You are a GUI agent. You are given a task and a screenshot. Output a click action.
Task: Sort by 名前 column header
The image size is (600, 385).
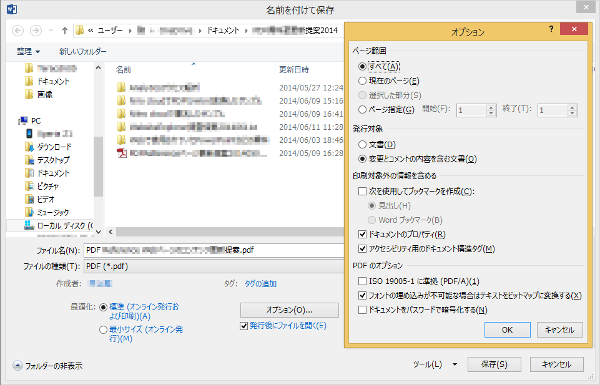123,70
